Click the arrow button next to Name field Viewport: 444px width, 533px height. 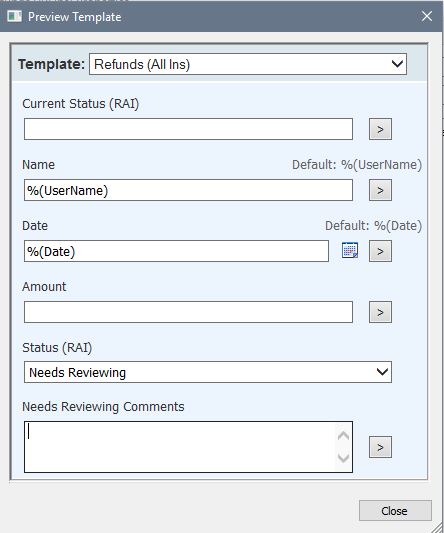click(380, 190)
